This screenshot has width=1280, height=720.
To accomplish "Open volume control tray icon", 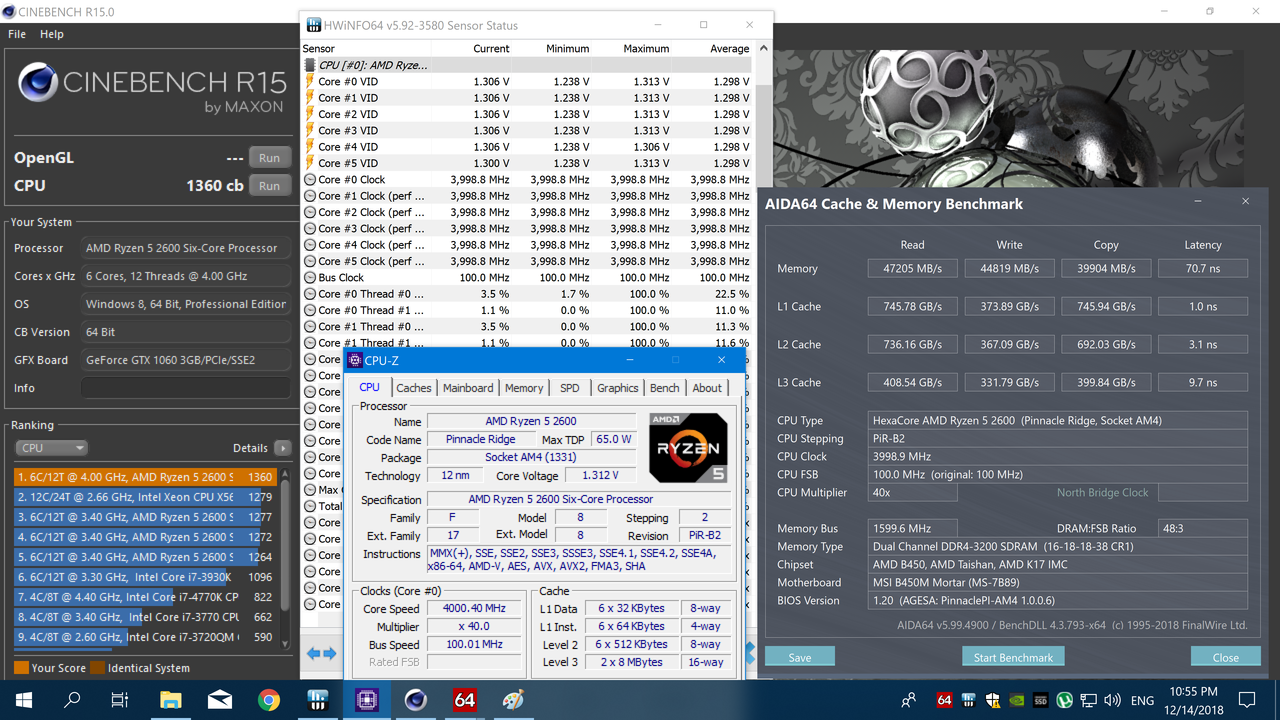I will click(1112, 700).
